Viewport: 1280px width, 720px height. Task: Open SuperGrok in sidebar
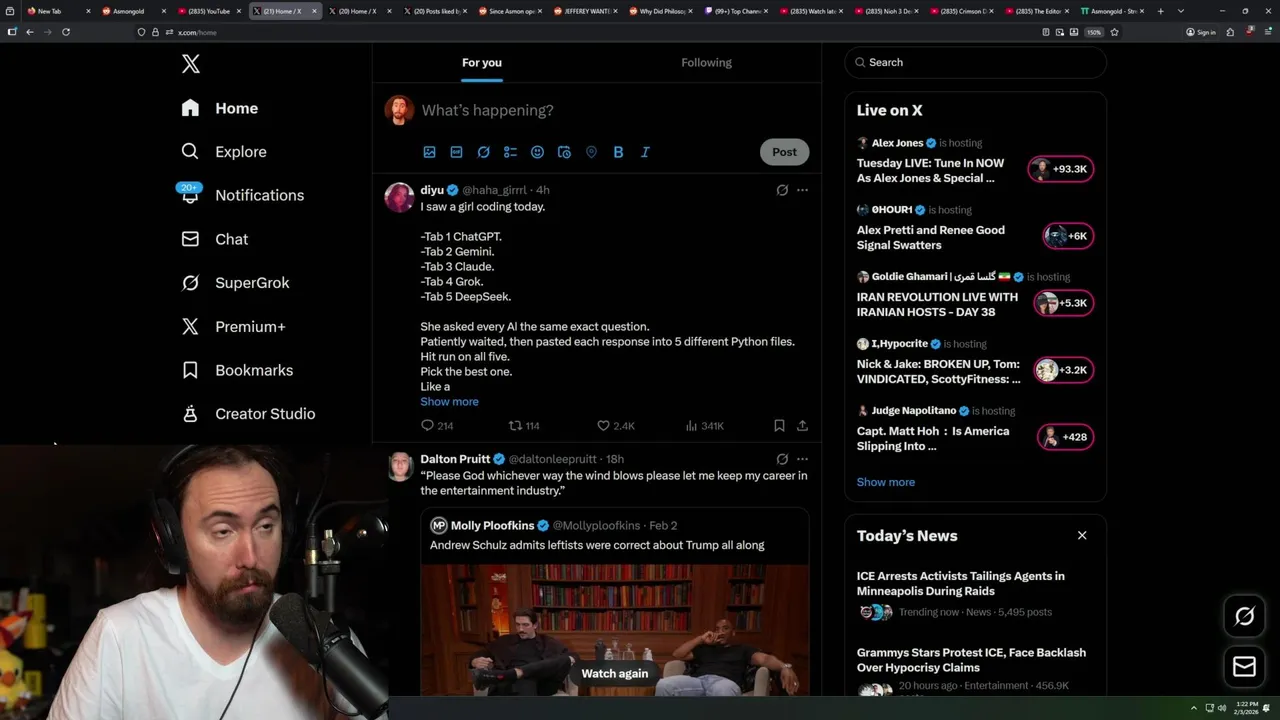tap(235, 283)
